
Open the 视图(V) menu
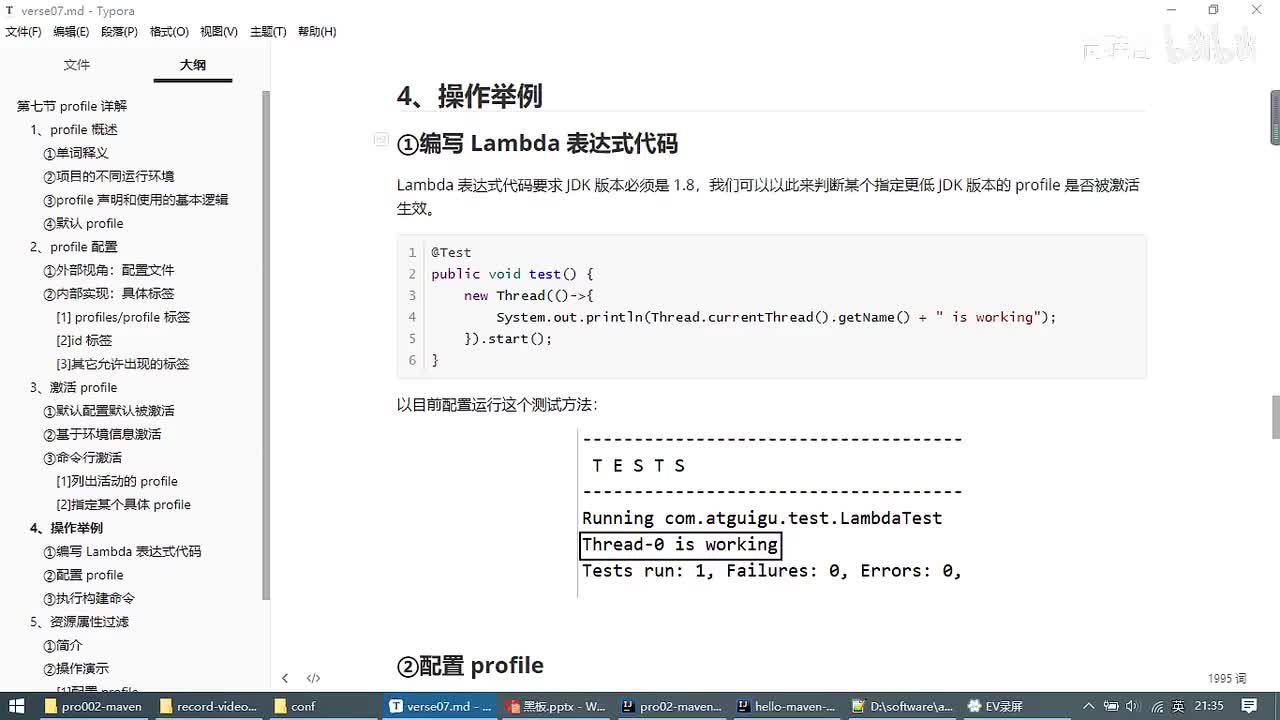pyautogui.click(x=219, y=32)
